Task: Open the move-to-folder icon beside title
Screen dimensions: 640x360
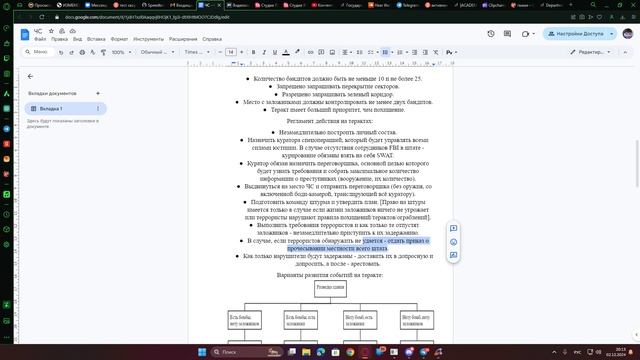Action: (62, 31)
